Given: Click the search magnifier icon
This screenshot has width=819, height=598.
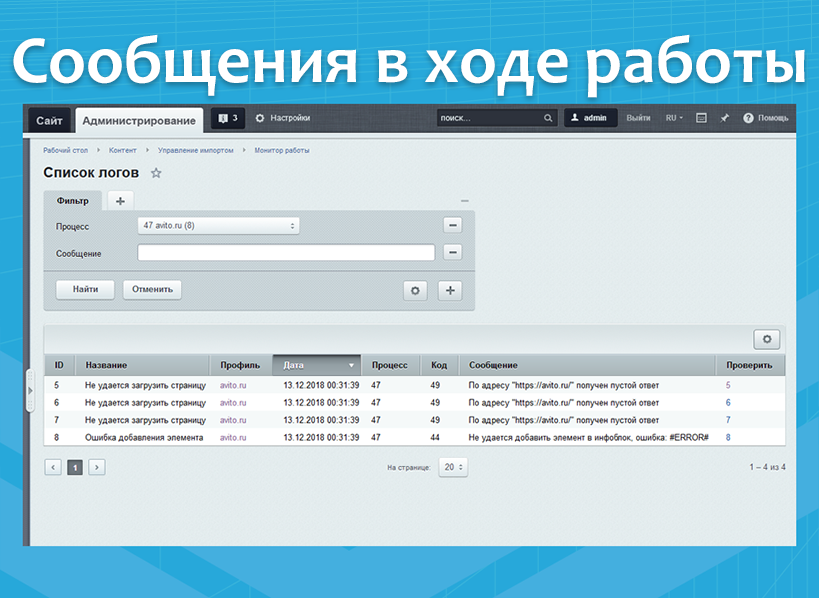Looking at the screenshot, I should [x=548, y=118].
